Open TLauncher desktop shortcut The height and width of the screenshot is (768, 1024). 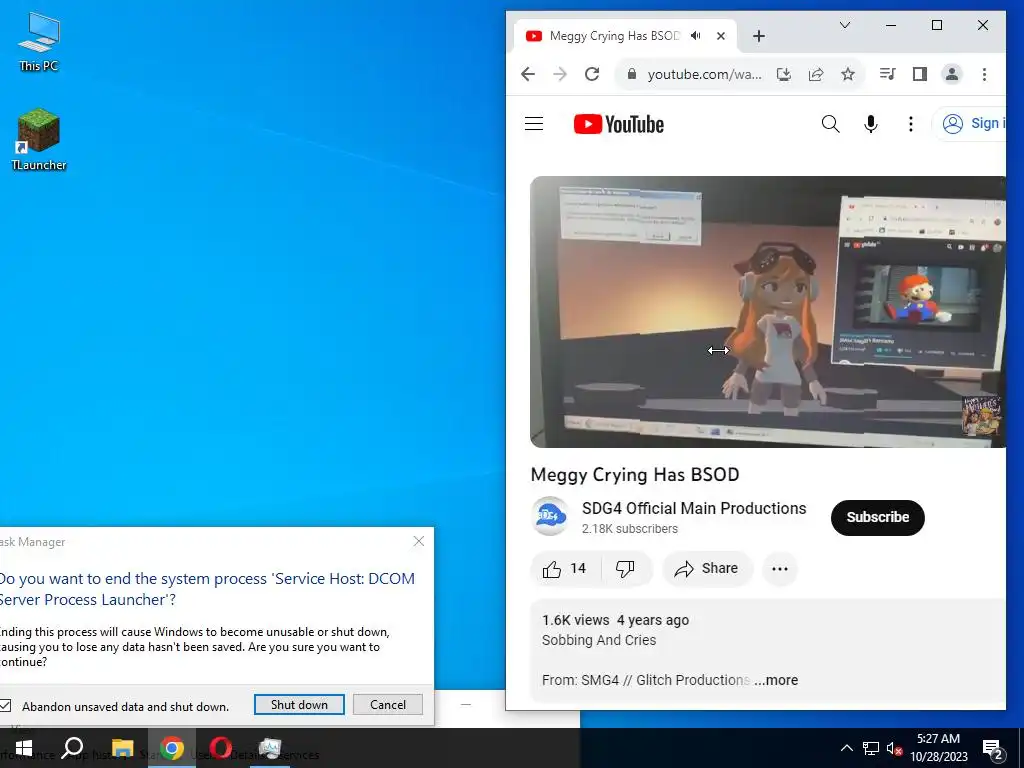click(x=39, y=140)
